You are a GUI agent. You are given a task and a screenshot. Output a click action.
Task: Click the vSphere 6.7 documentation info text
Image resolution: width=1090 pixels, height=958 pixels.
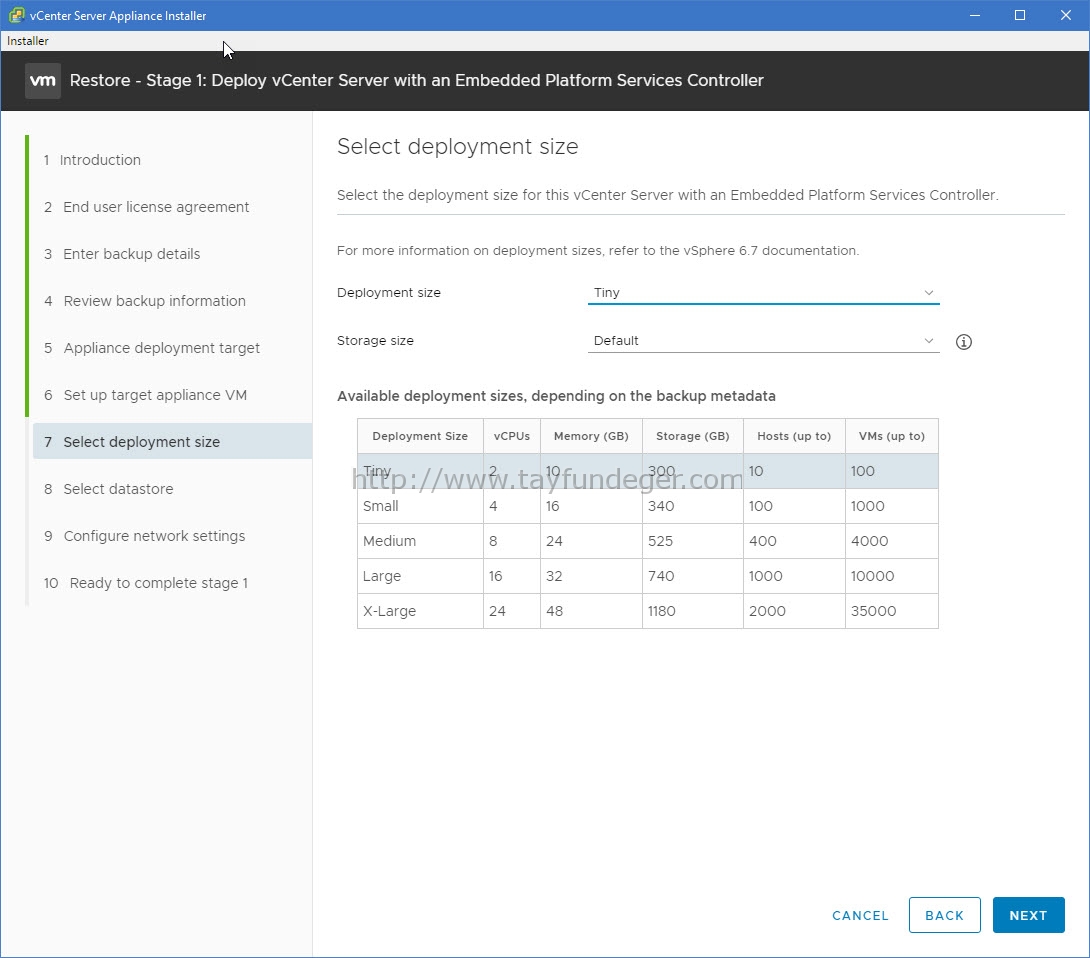click(598, 250)
